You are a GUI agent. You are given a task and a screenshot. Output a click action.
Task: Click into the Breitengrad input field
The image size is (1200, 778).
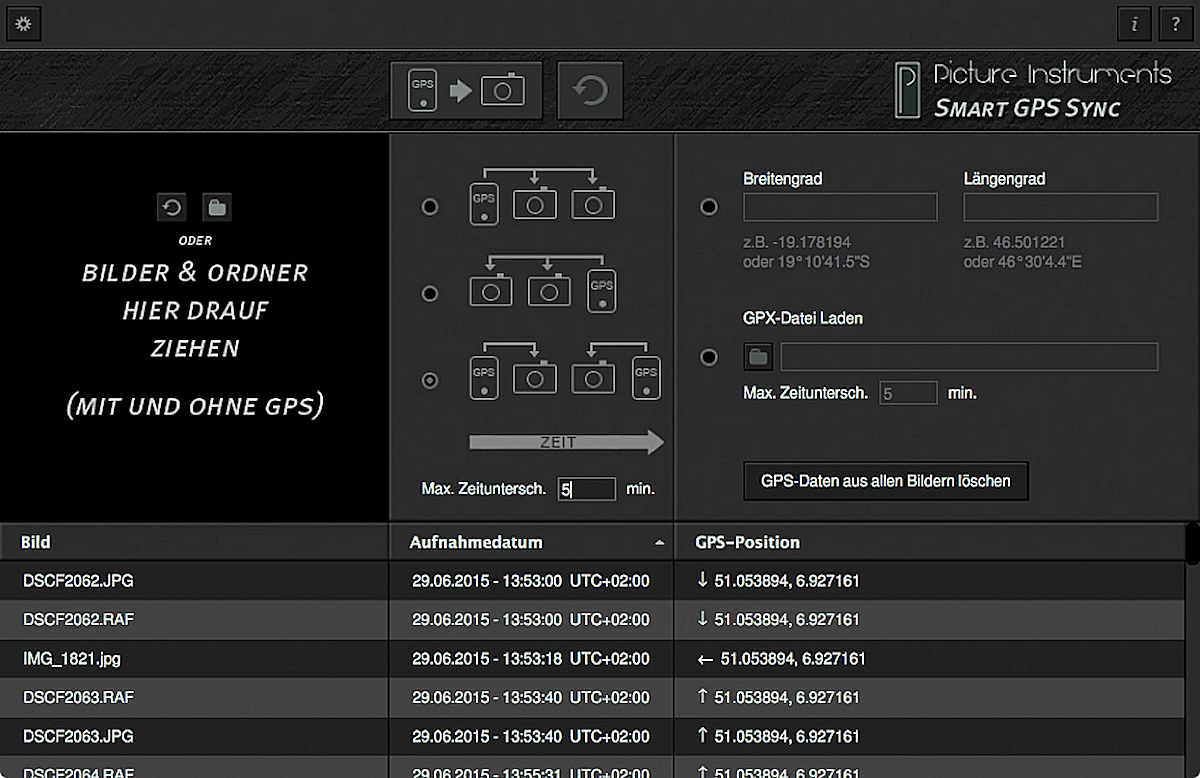click(840, 207)
